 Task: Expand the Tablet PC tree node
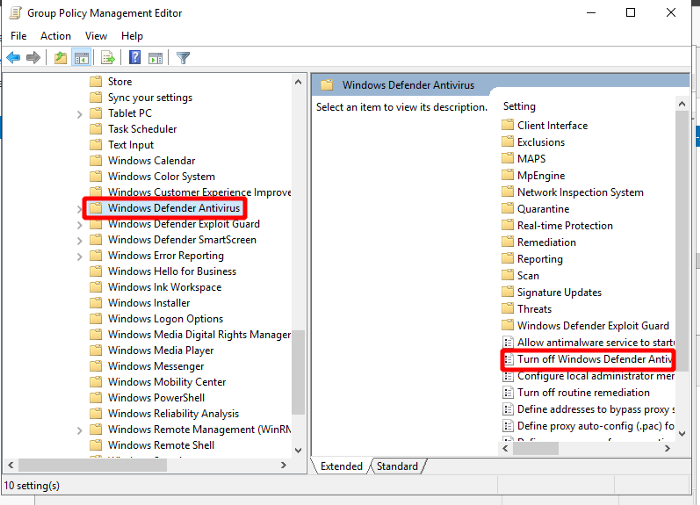79,114
